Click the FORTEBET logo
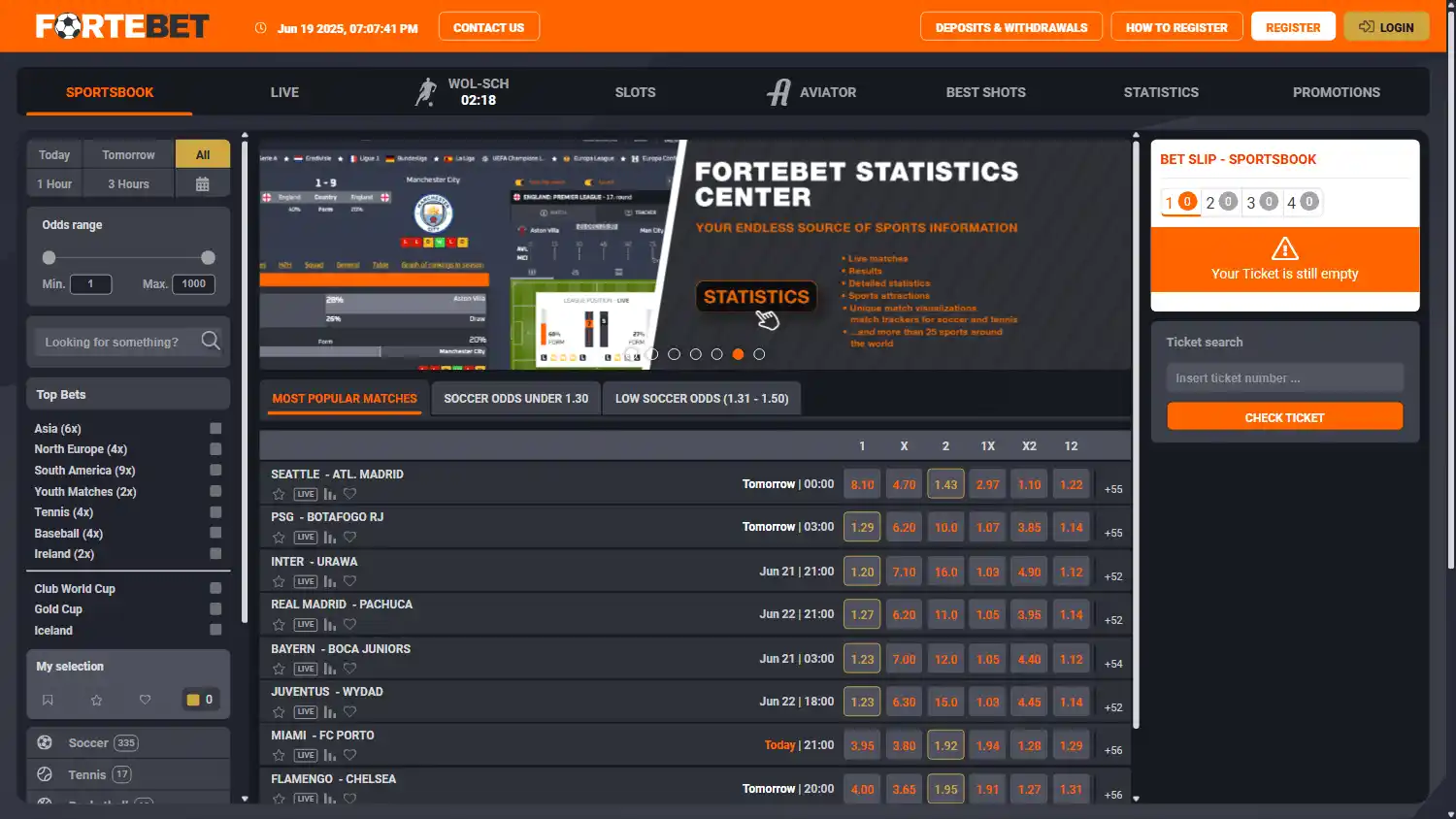Screen dimensions: 1456x819 click(122, 26)
